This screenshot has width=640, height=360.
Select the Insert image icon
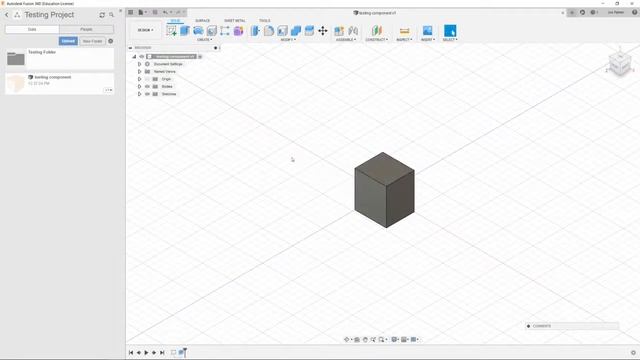(427, 31)
